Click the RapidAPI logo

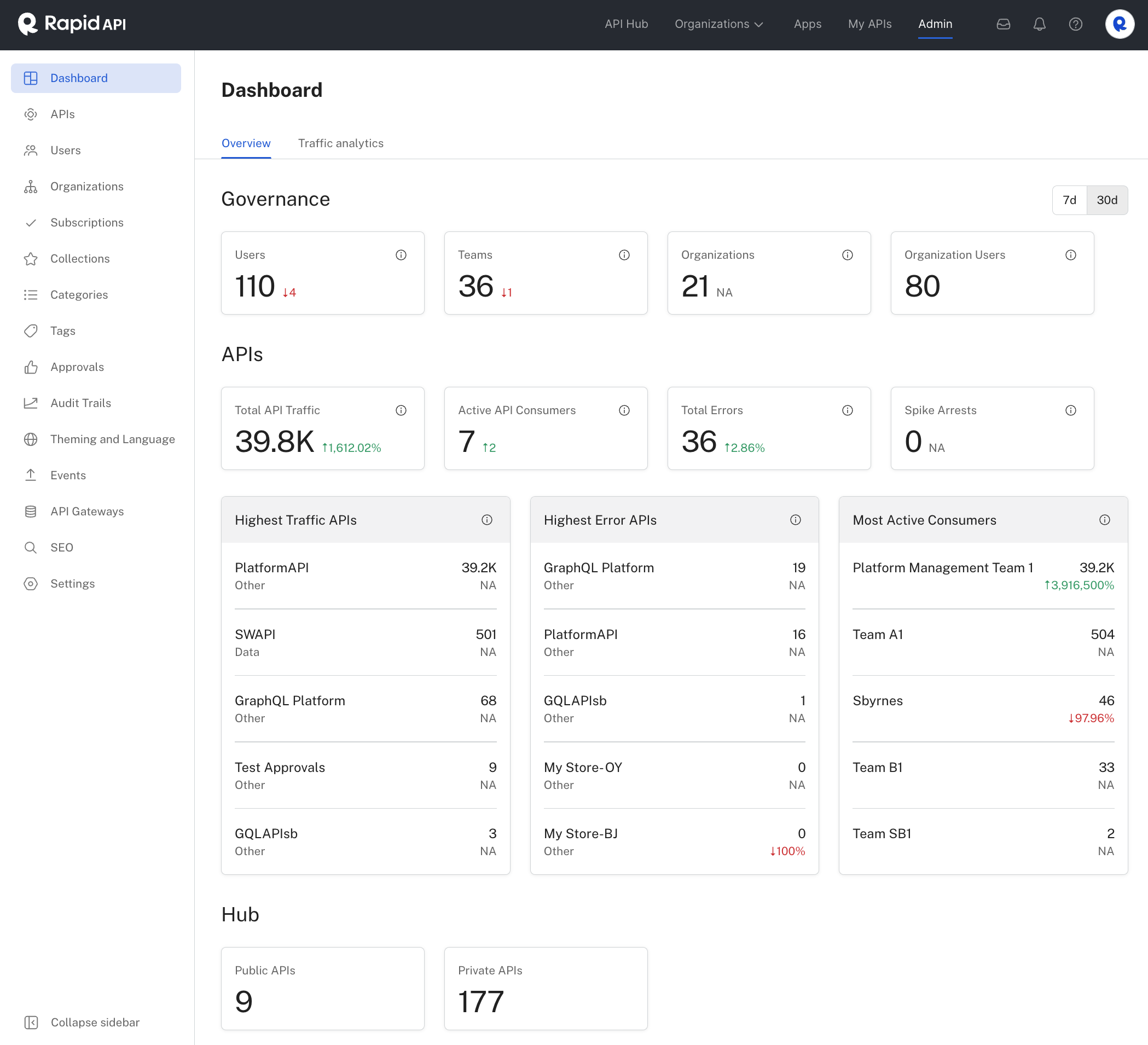point(72,24)
